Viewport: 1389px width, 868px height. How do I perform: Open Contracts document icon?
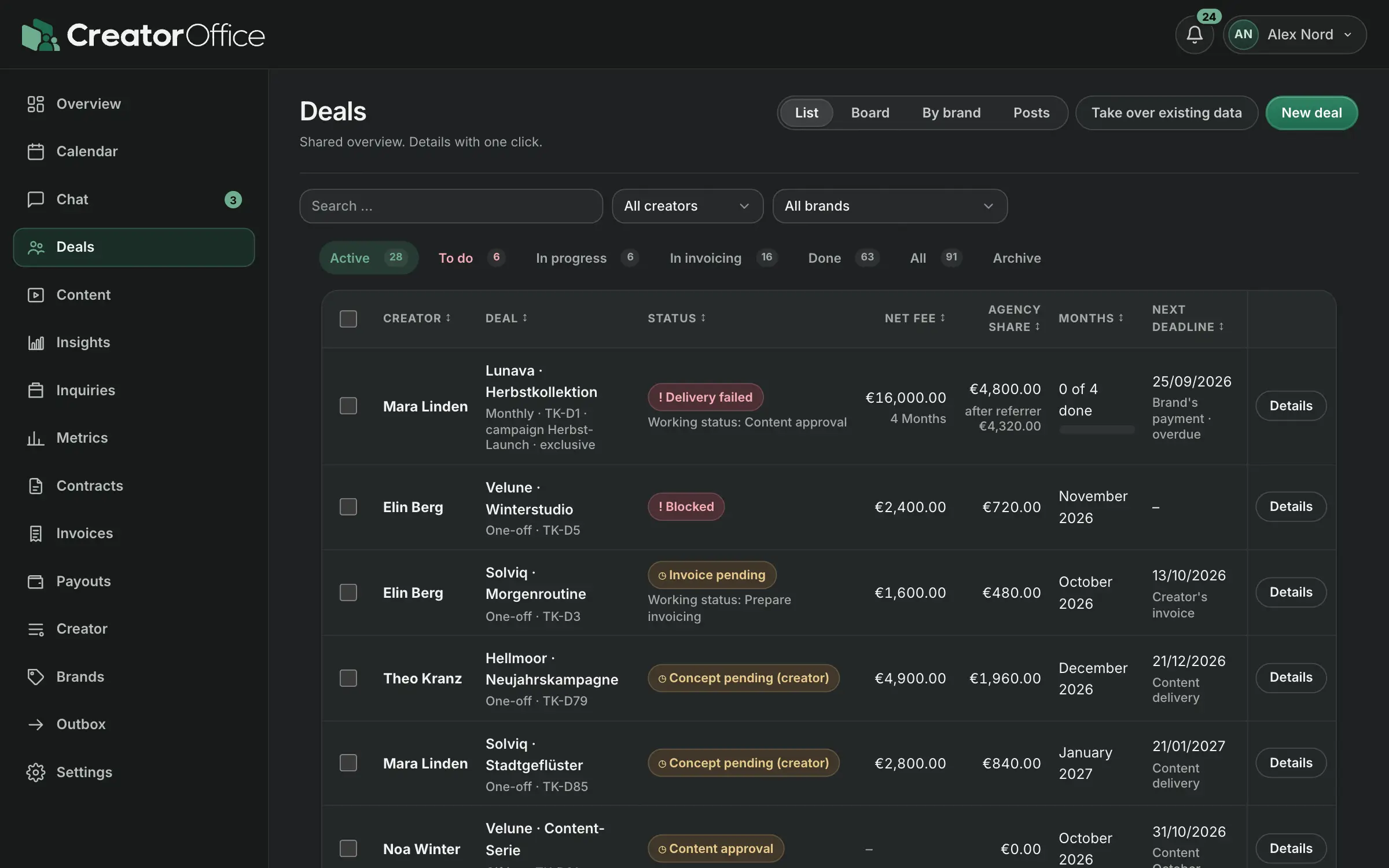coord(36,486)
